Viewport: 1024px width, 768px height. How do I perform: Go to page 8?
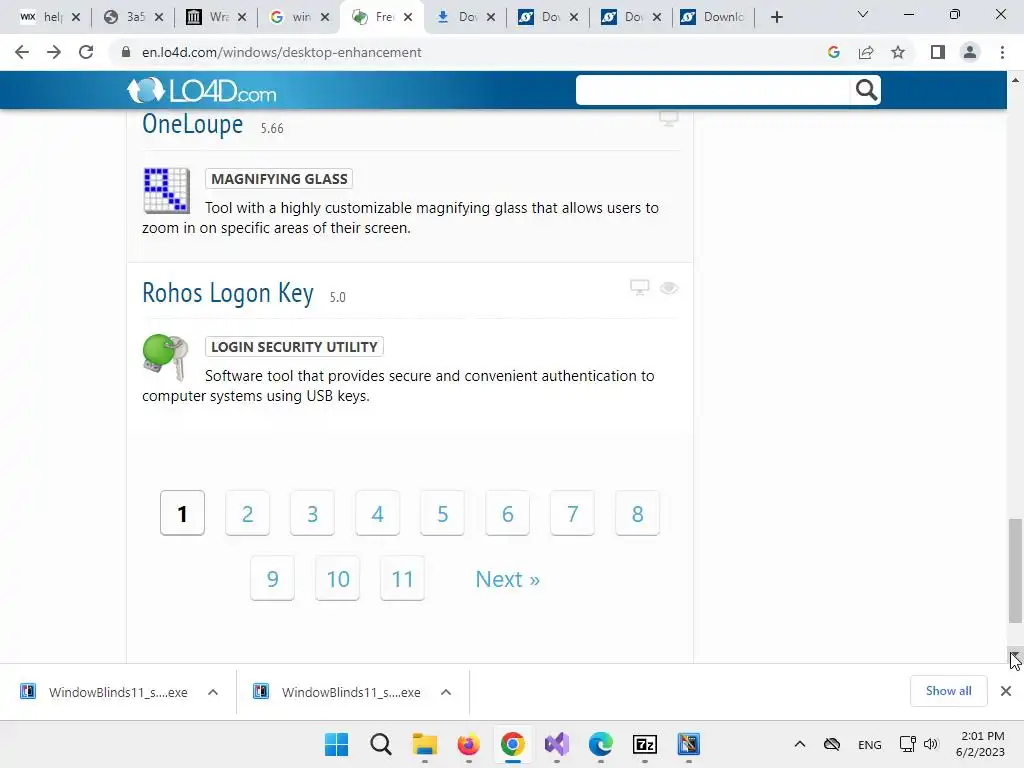pos(637,513)
